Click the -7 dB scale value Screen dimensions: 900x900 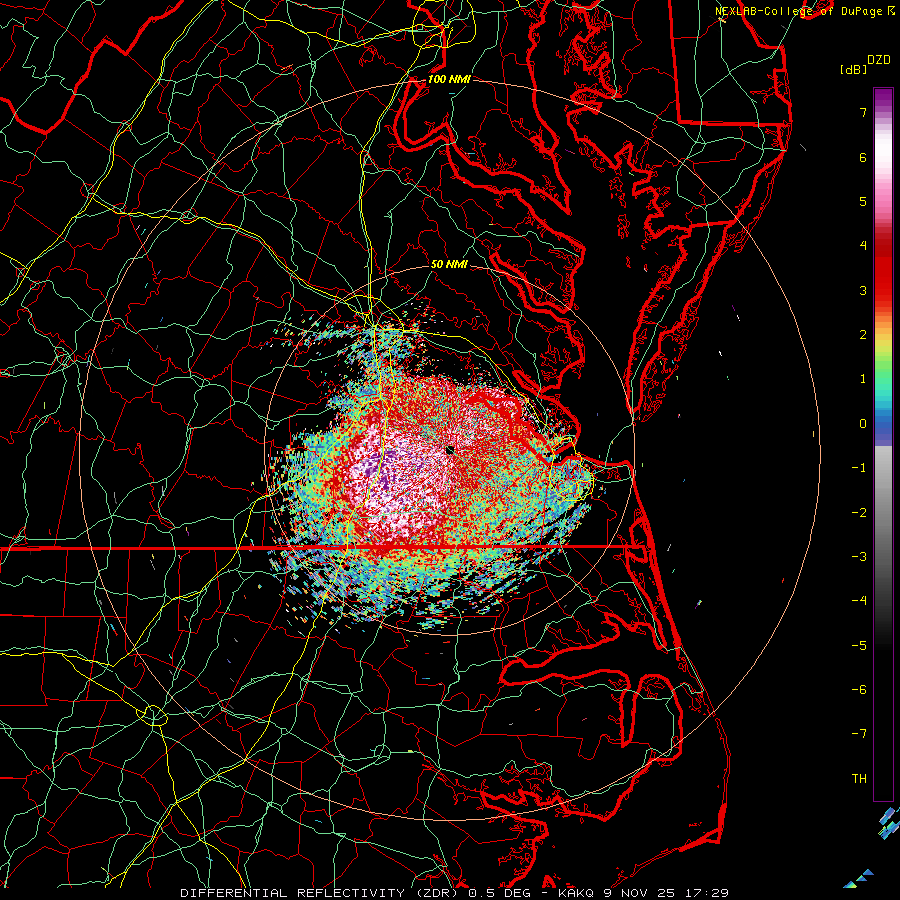point(859,734)
